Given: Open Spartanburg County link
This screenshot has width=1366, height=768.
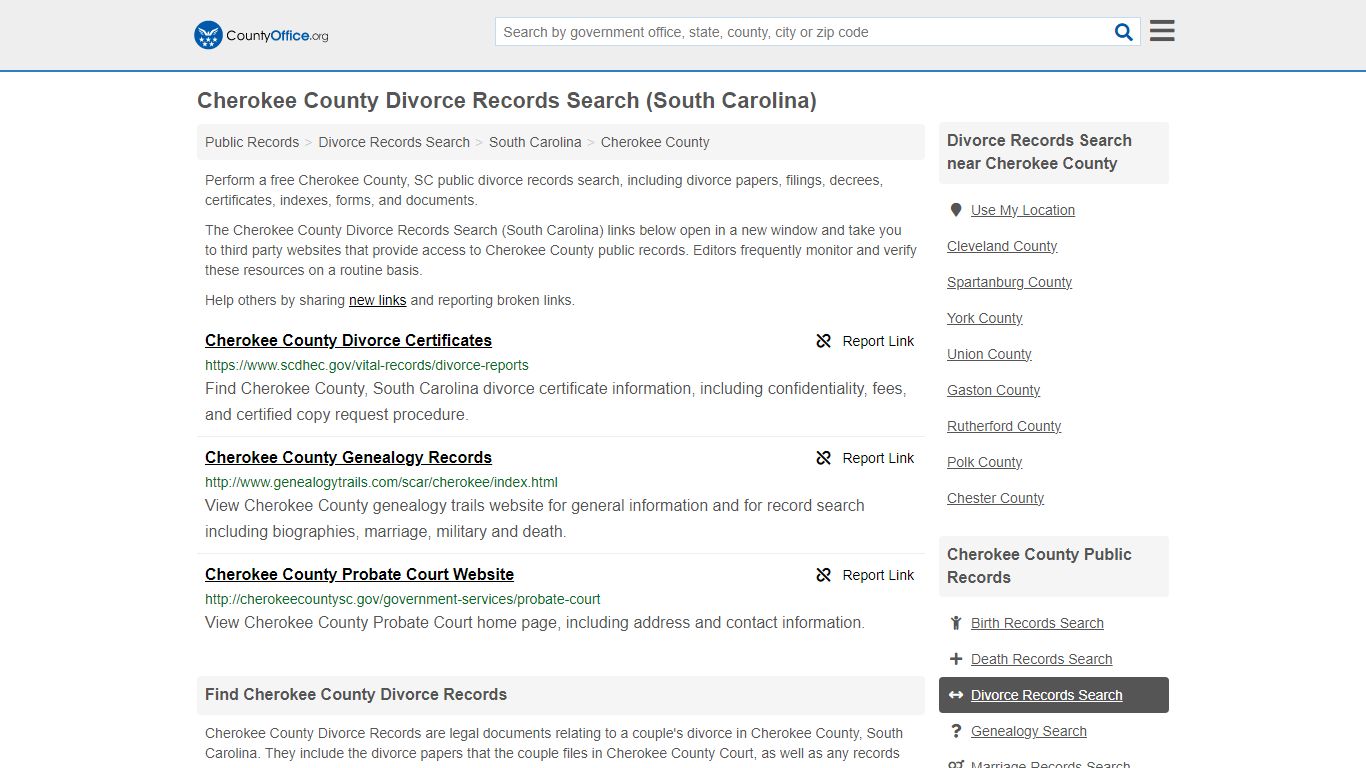Looking at the screenshot, I should [x=1009, y=282].
